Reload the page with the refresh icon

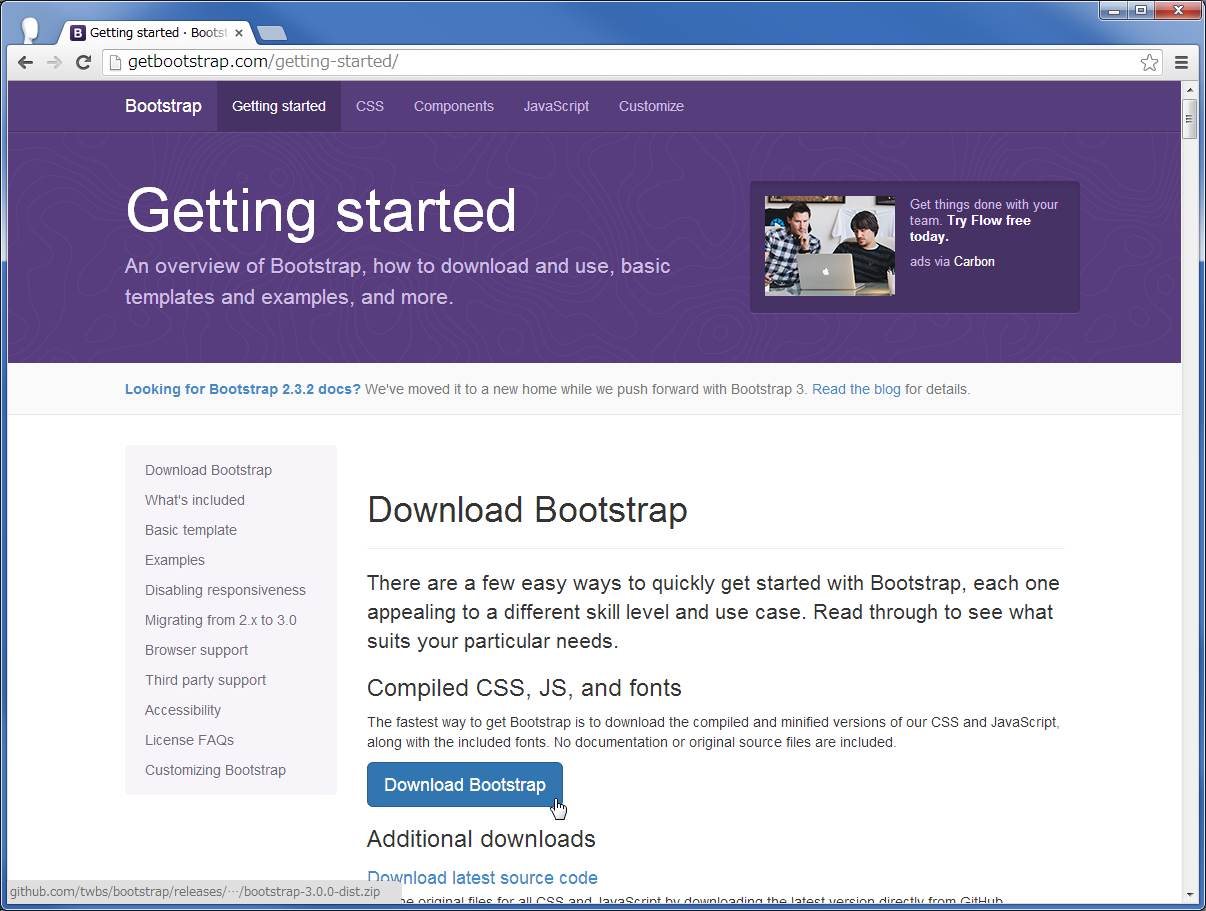point(84,62)
